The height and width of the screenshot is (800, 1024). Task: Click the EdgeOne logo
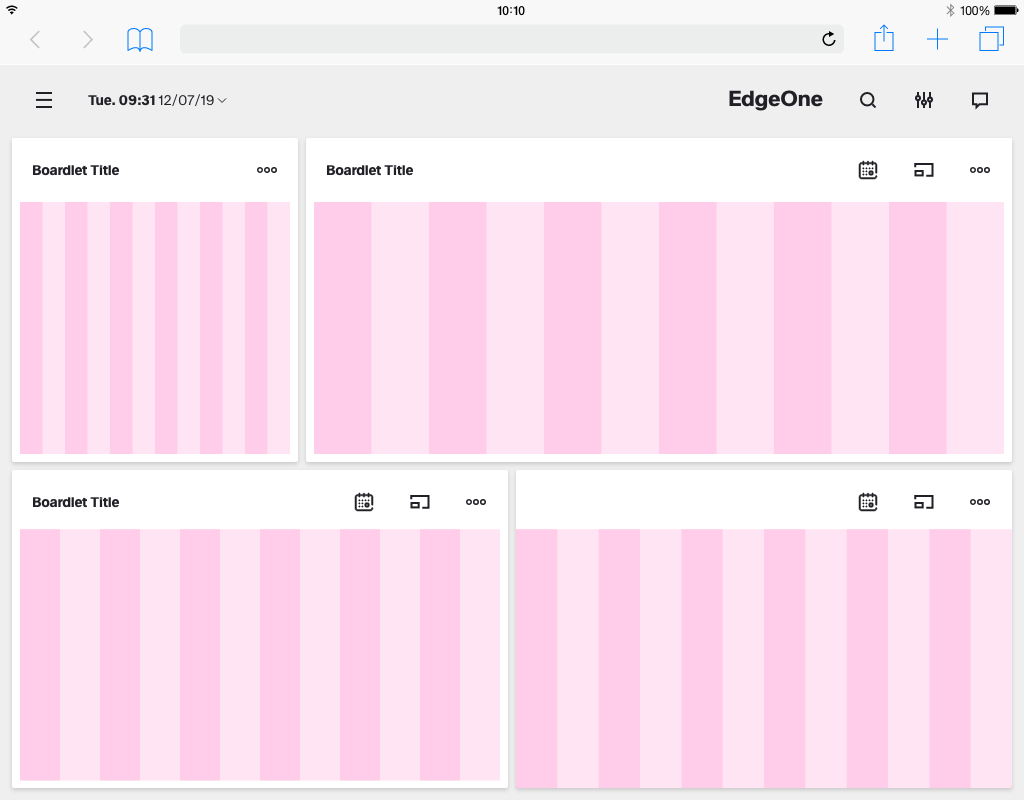tap(775, 99)
